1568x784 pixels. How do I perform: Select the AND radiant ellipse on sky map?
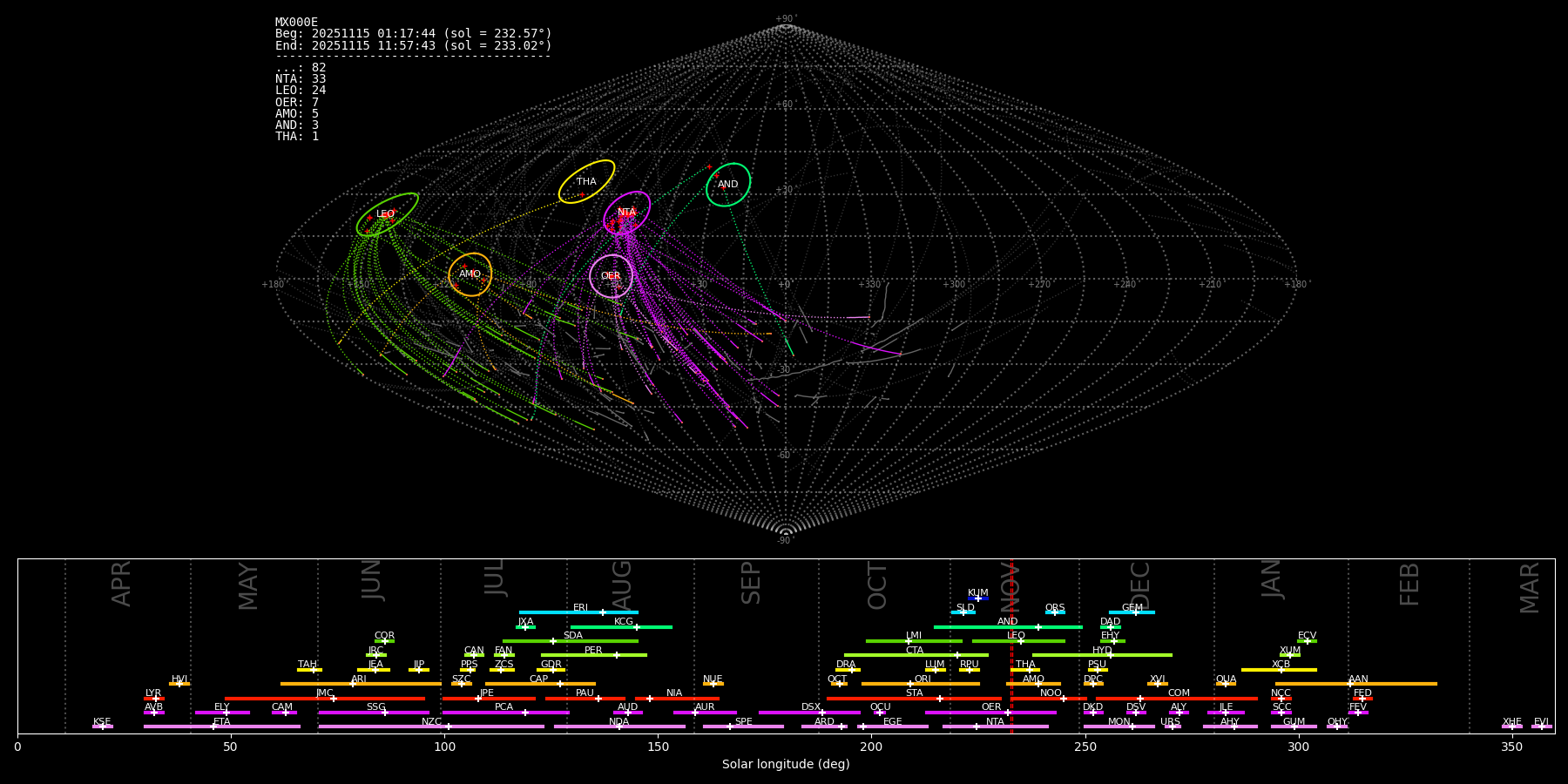(x=728, y=185)
